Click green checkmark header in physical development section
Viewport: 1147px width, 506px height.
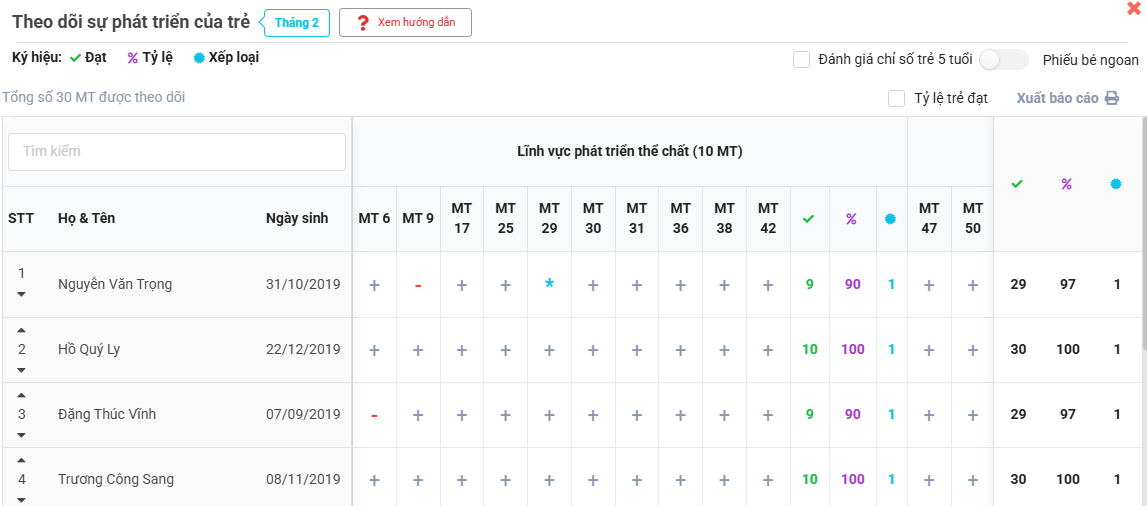(x=809, y=219)
